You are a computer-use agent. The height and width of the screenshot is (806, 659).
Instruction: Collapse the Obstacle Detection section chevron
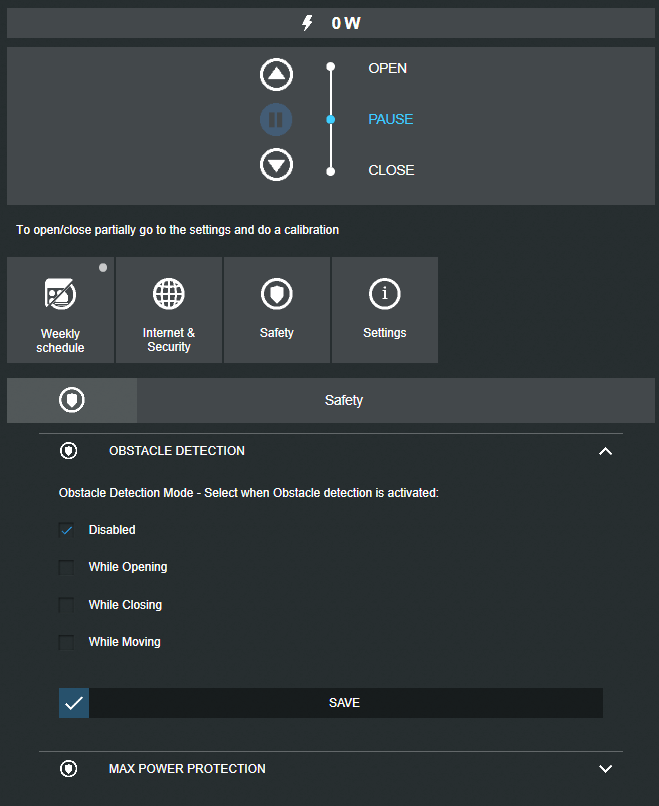[x=604, y=452]
